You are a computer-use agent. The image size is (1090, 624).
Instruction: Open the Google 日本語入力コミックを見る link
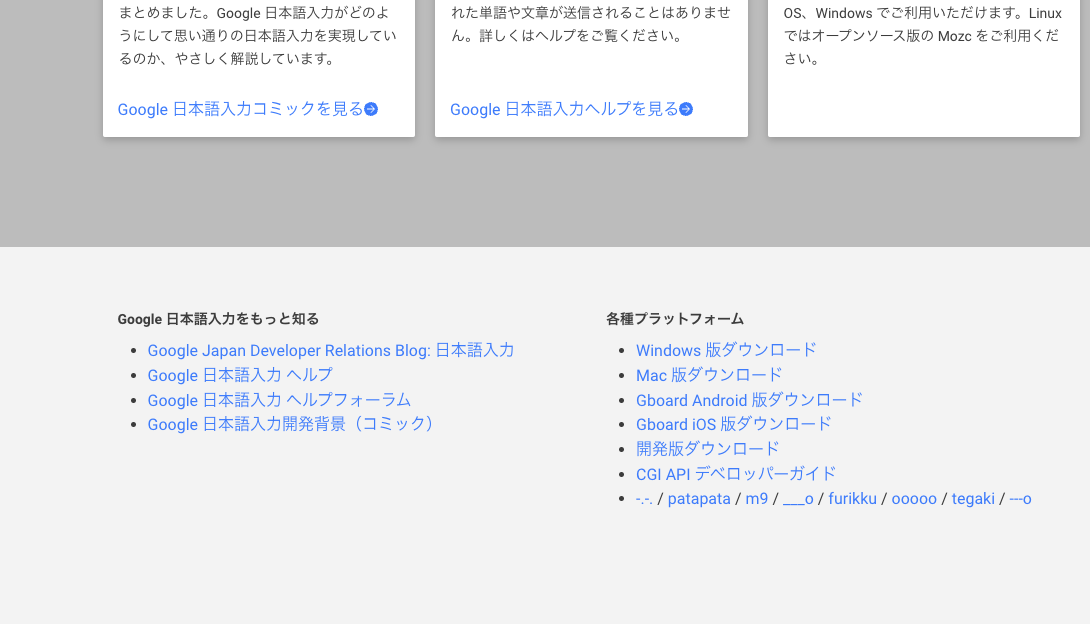pyautogui.click(x=240, y=109)
